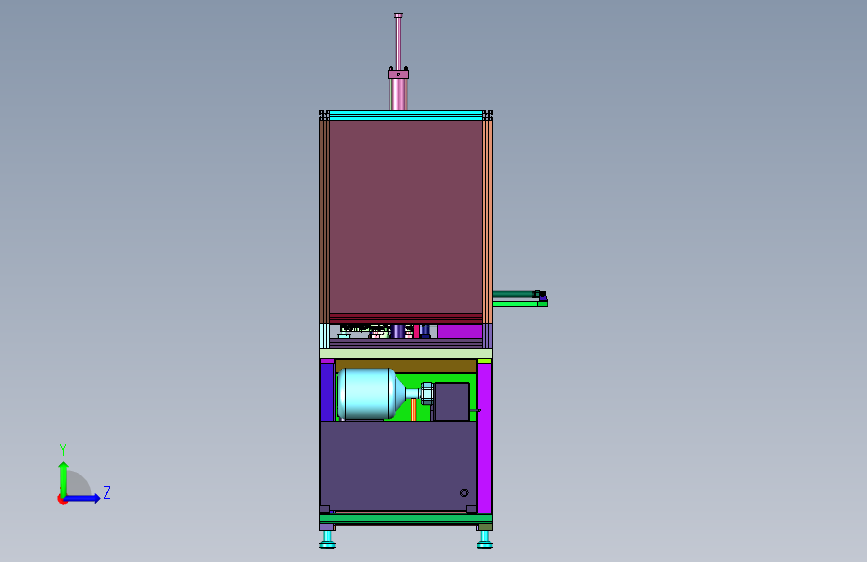Select the large maroon enclosure panel

[406, 217]
